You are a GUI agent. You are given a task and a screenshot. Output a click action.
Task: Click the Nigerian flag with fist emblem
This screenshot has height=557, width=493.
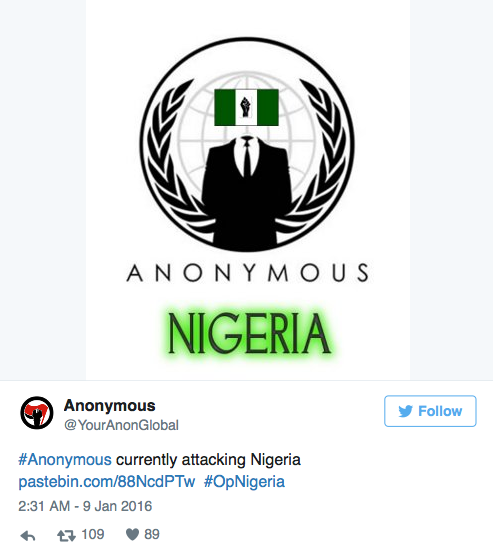(x=246, y=107)
